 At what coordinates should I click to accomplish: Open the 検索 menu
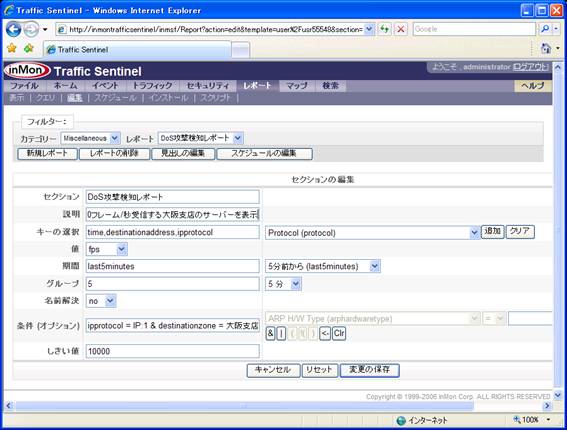click(x=331, y=86)
